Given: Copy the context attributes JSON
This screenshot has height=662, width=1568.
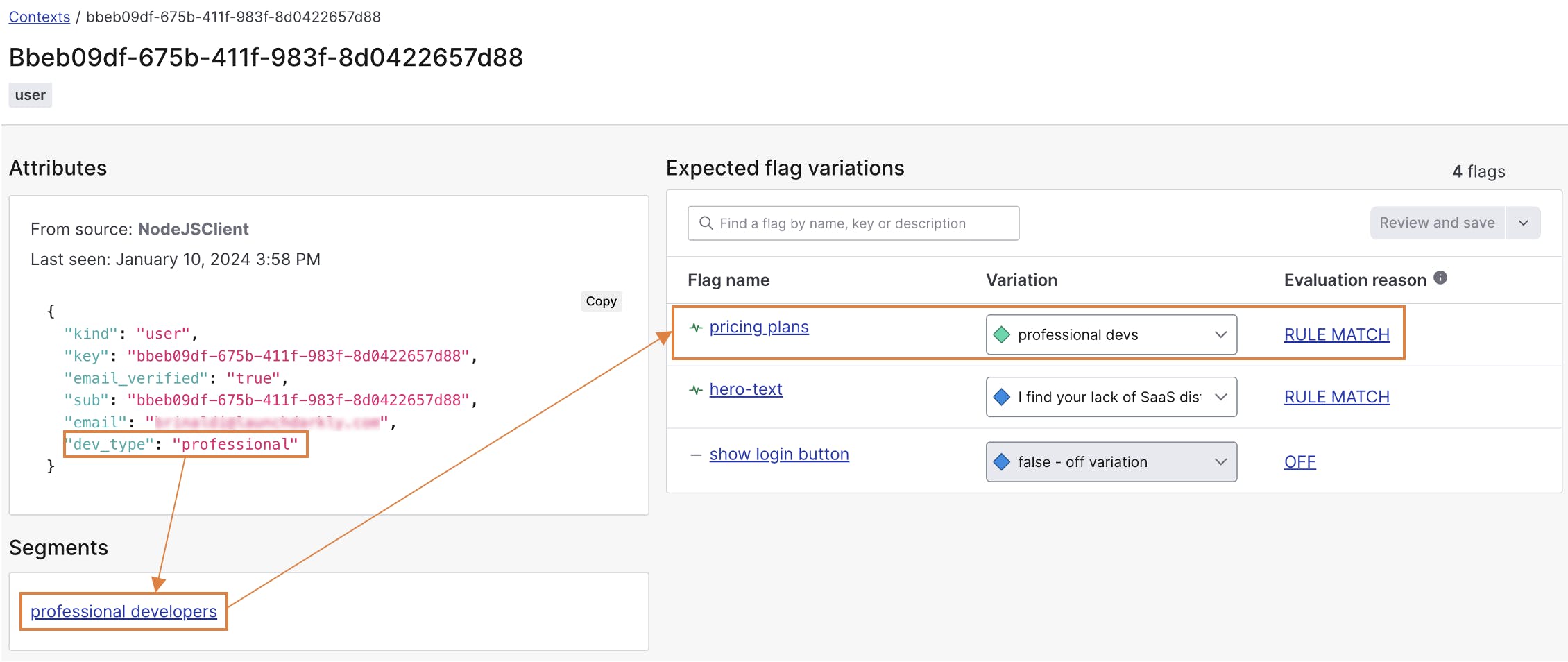Looking at the screenshot, I should (x=601, y=301).
